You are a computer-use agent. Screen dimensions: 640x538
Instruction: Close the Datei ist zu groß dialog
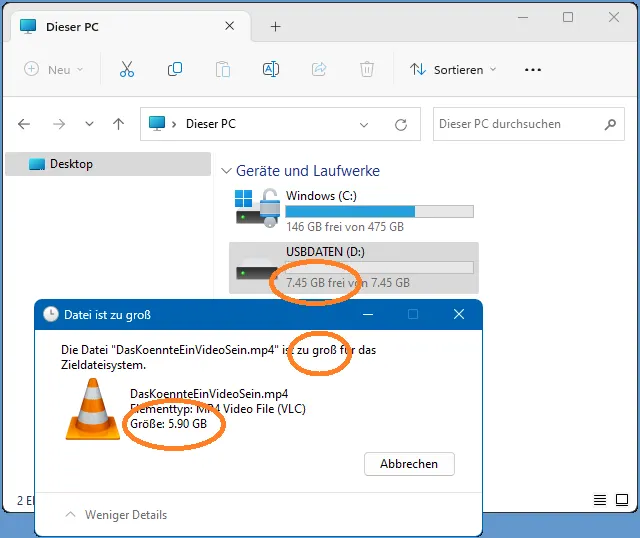(x=459, y=314)
